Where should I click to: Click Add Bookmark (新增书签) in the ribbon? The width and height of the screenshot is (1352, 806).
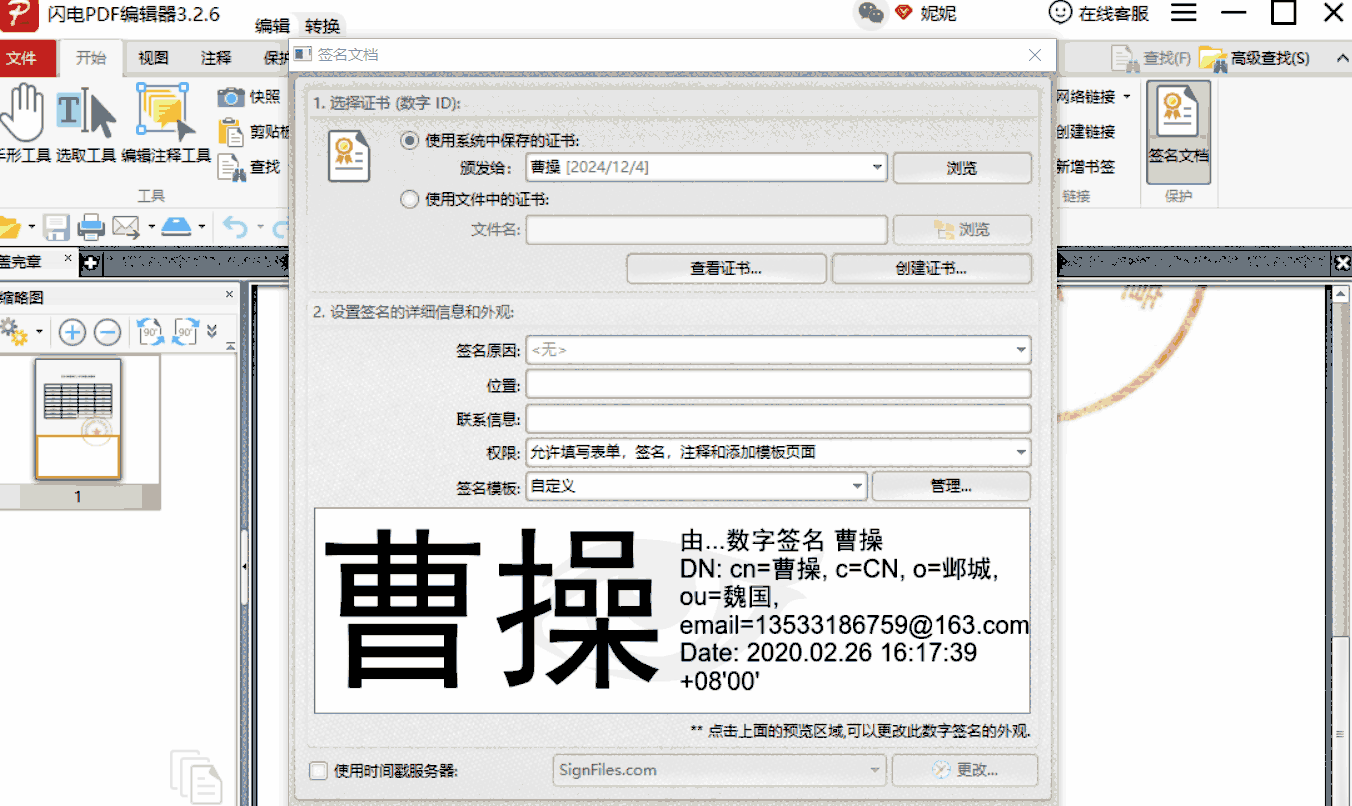(x=1085, y=167)
